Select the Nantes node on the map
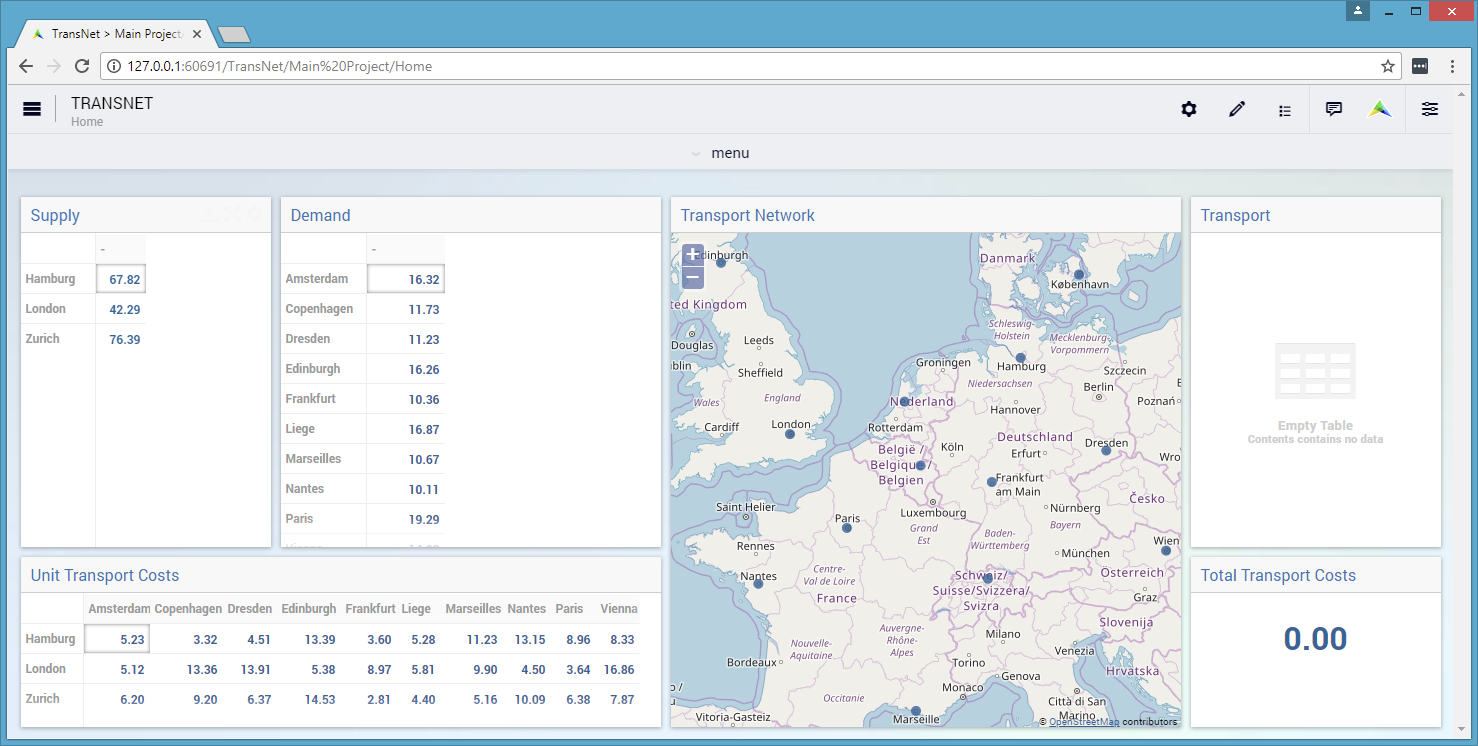The image size is (1478, 746). tap(758, 583)
